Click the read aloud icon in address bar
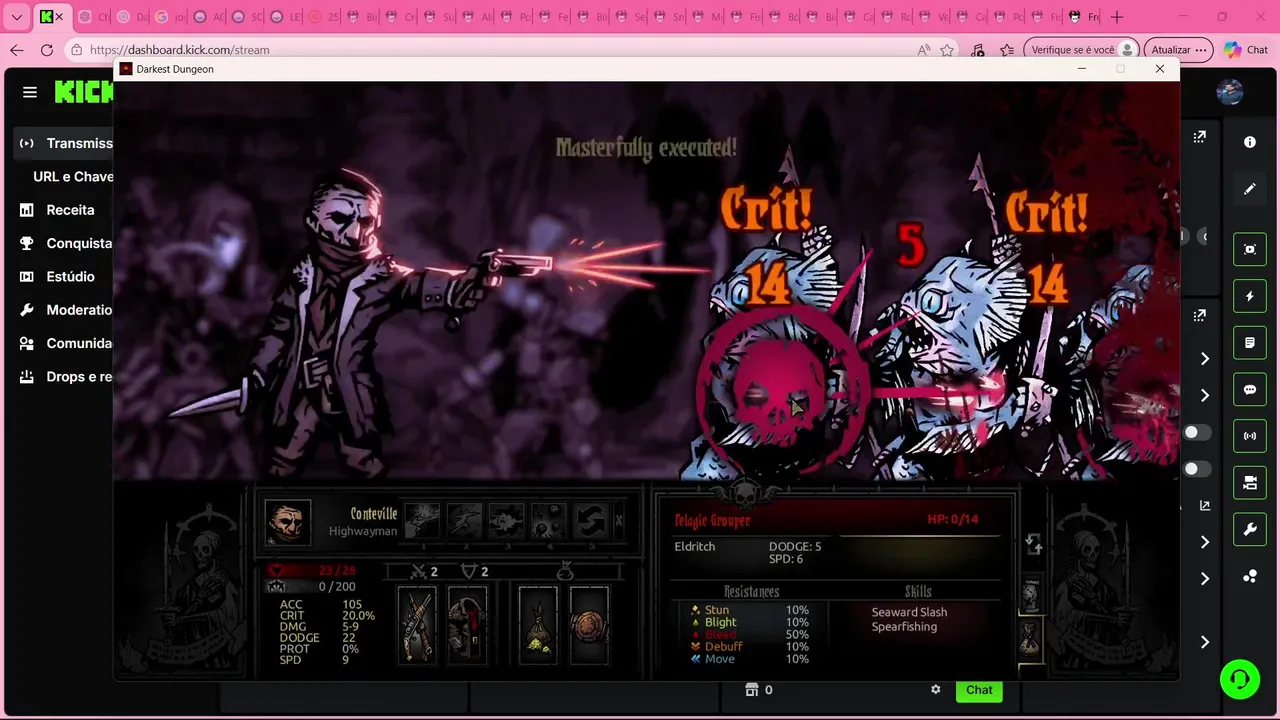This screenshot has width=1280, height=720. coord(923,50)
